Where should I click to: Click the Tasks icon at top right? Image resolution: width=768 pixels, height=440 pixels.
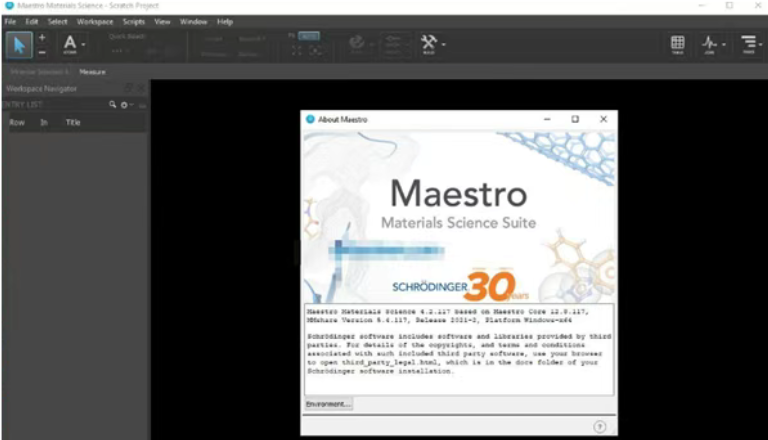point(746,44)
